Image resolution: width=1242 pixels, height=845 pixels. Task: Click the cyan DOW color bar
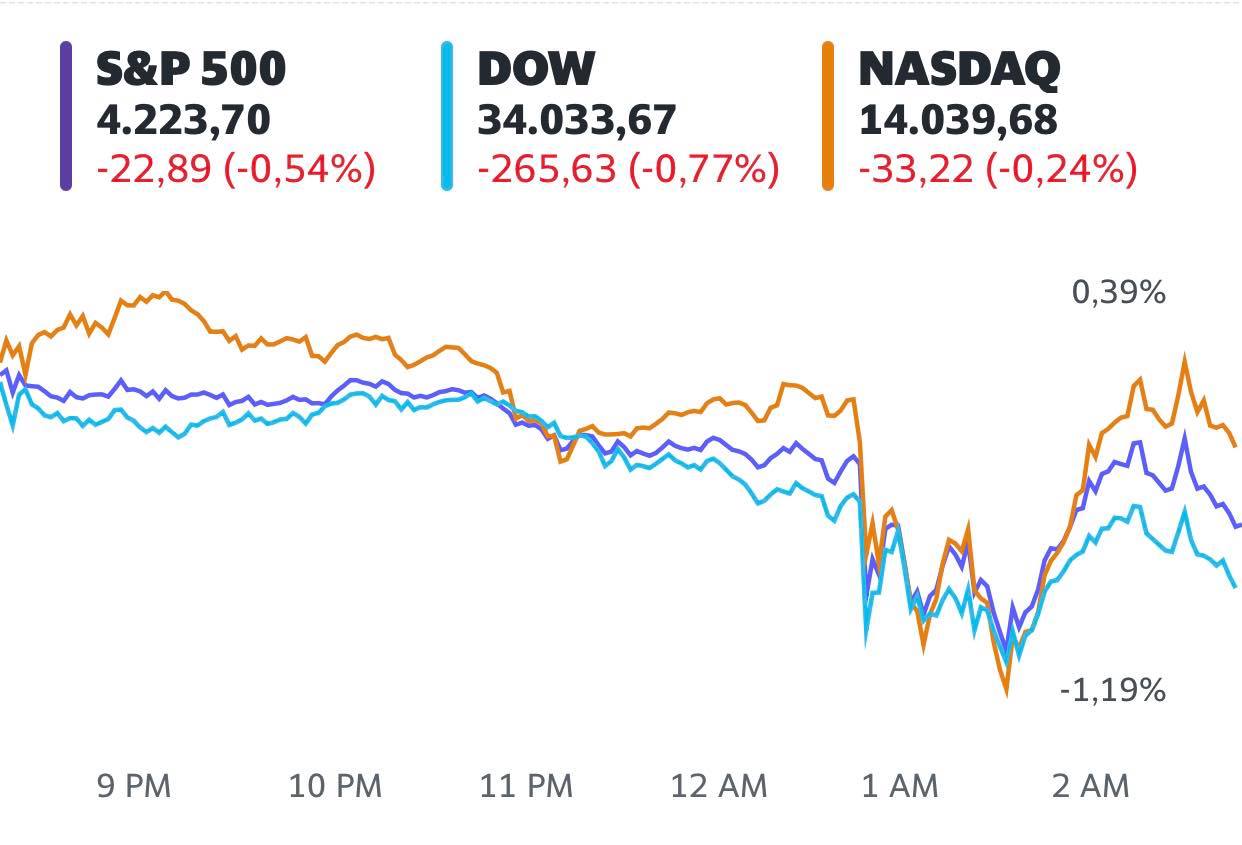pyautogui.click(x=447, y=115)
